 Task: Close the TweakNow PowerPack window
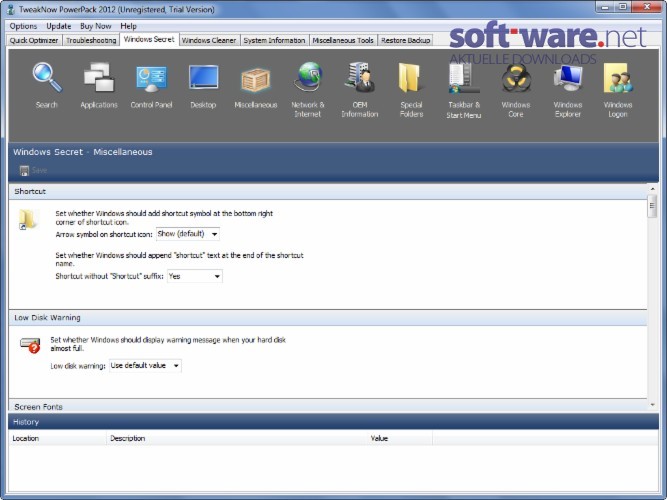pos(647,7)
